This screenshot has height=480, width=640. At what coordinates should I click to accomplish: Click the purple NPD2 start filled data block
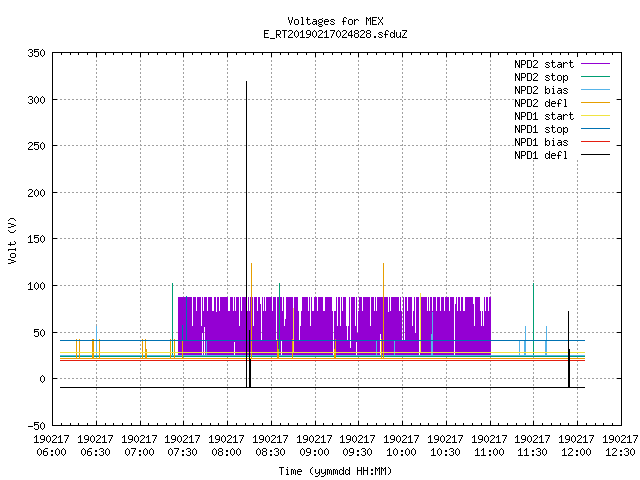click(x=334, y=327)
